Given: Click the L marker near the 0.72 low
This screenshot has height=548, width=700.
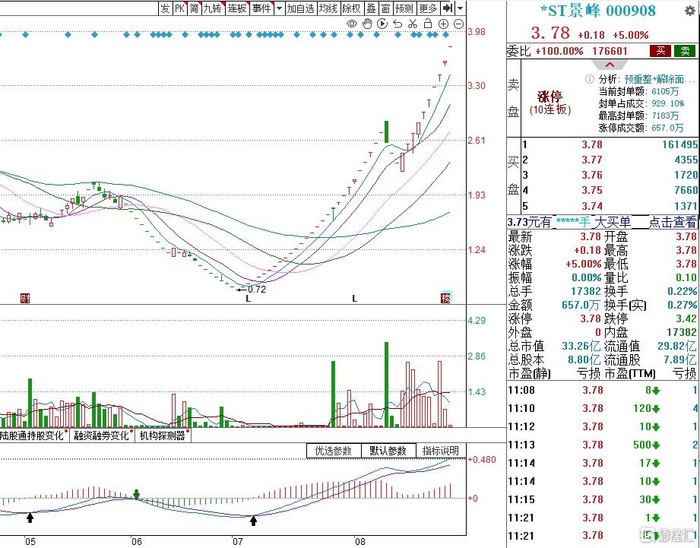Looking at the screenshot, I should coord(248,298).
